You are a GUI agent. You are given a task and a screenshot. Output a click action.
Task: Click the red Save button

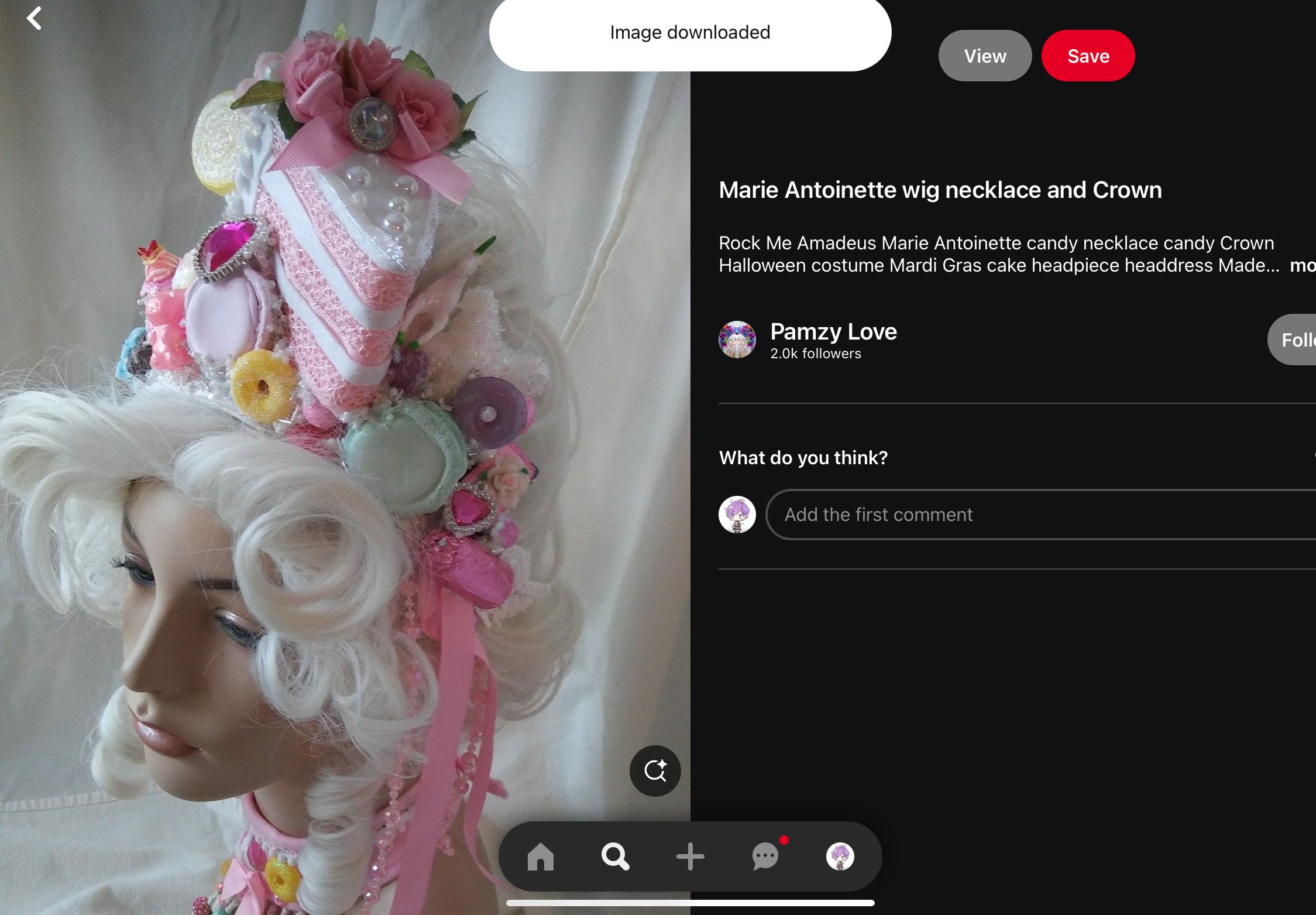click(1088, 56)
